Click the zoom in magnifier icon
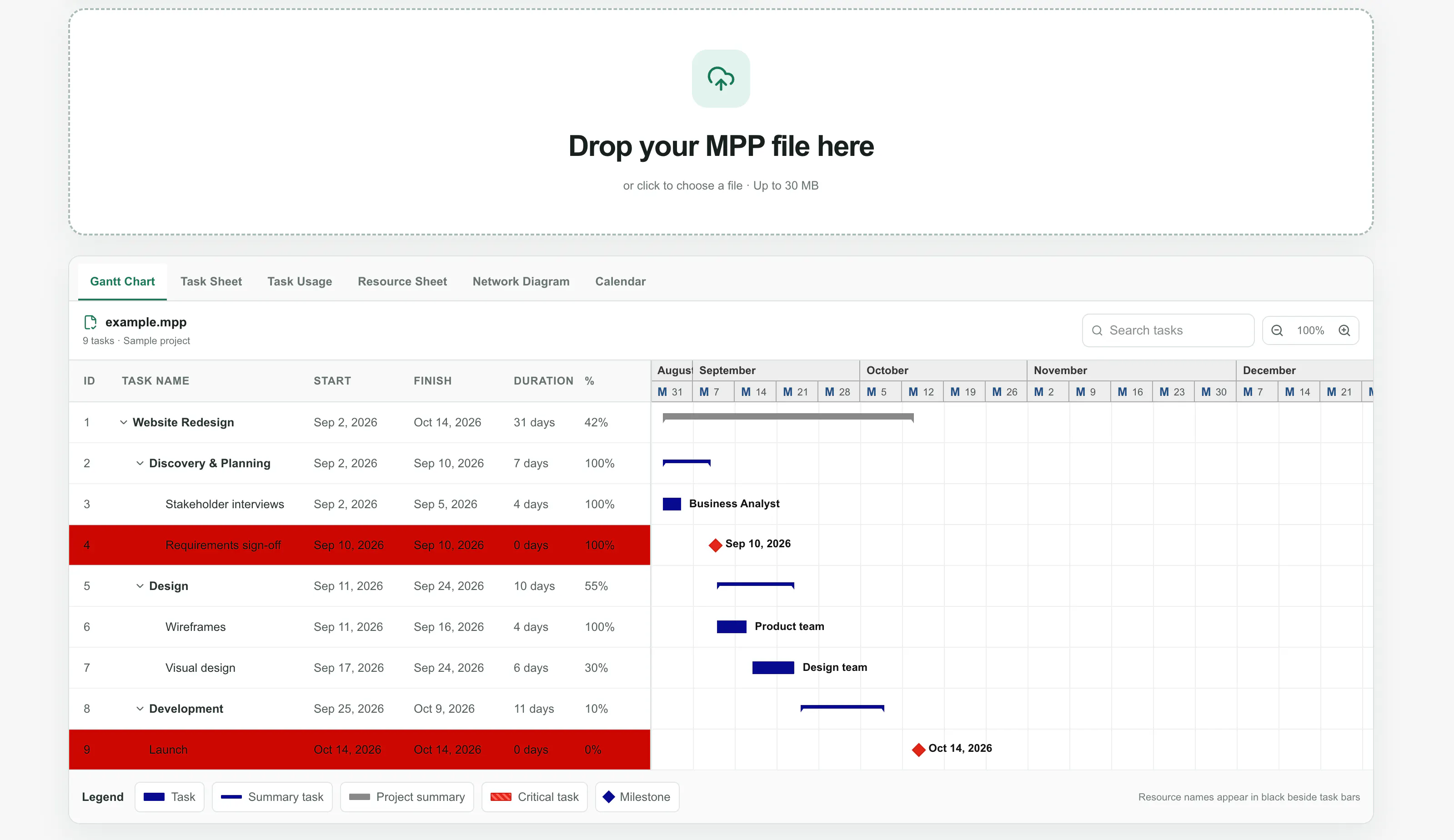Screen dimensions: 1454x840 (x=1344, y=330)
